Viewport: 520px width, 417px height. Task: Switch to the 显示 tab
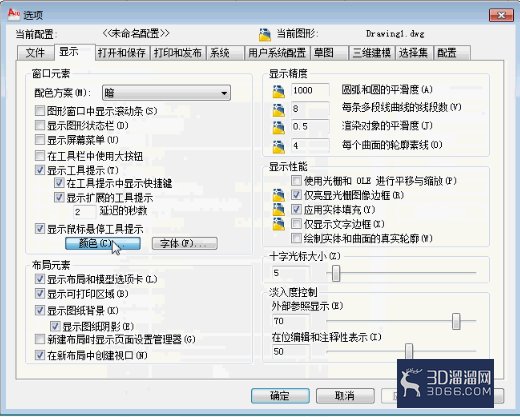coord(75,52)
